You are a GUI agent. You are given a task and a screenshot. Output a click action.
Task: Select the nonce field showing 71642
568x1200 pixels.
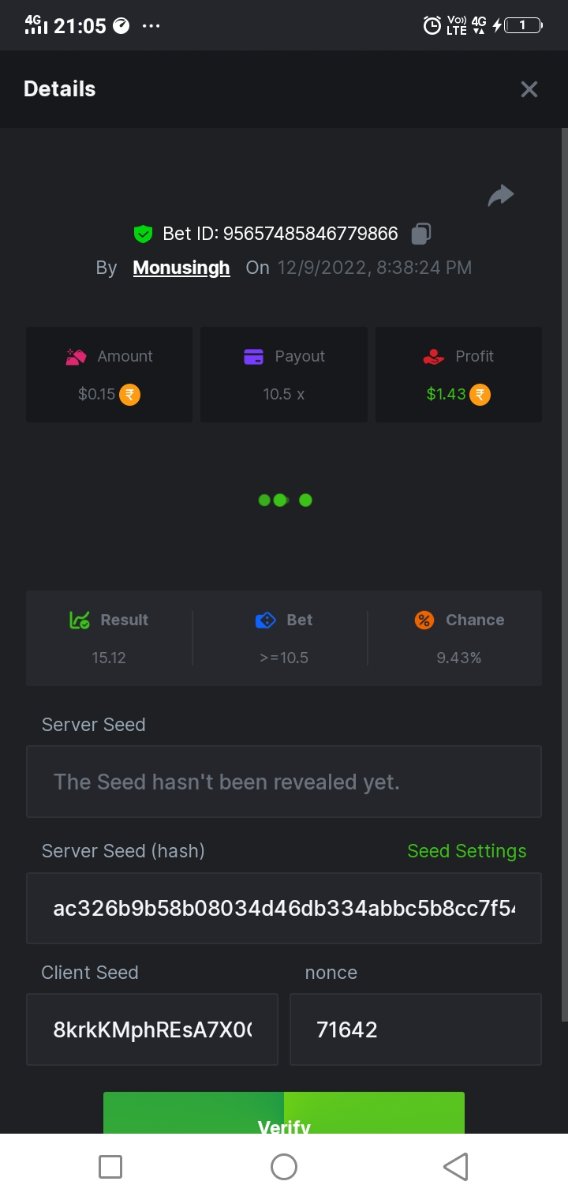[x=416, y=1029]
